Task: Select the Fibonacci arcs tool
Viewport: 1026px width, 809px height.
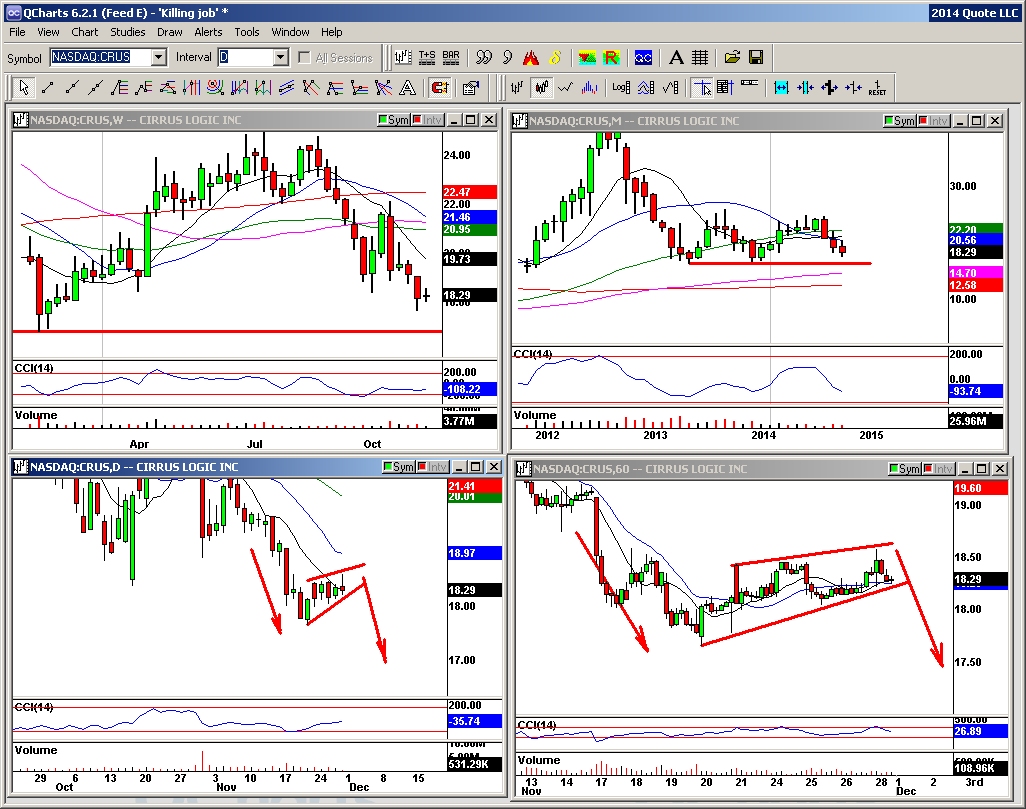Action: point(215,87)
